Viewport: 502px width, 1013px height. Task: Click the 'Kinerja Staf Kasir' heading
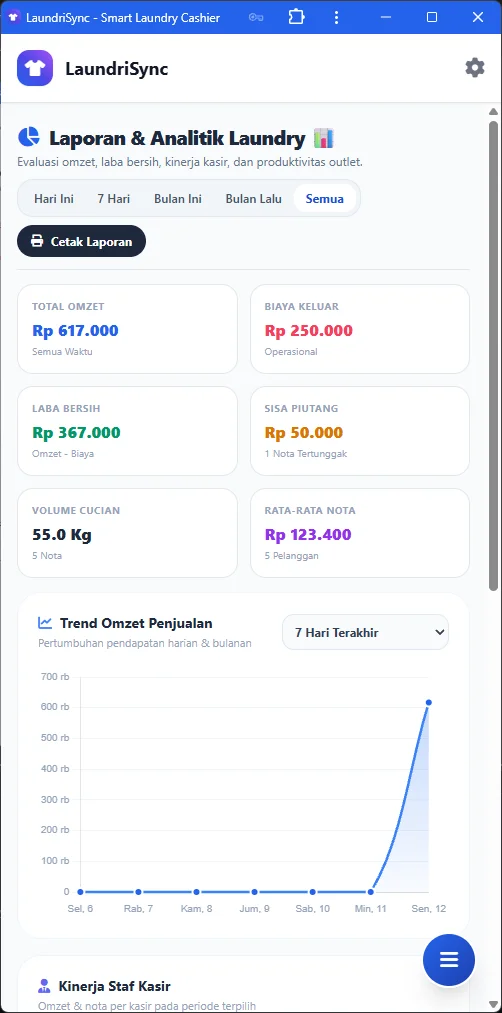(x=114, y=986)
